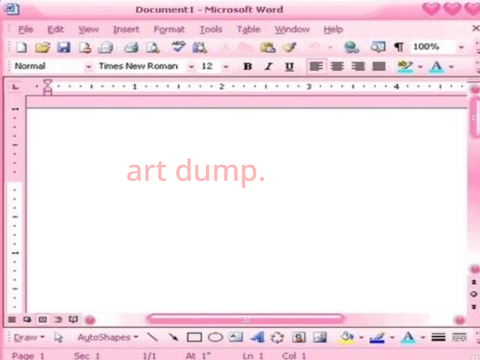Click the Print icon in the toolbar

tap(131, 47)
